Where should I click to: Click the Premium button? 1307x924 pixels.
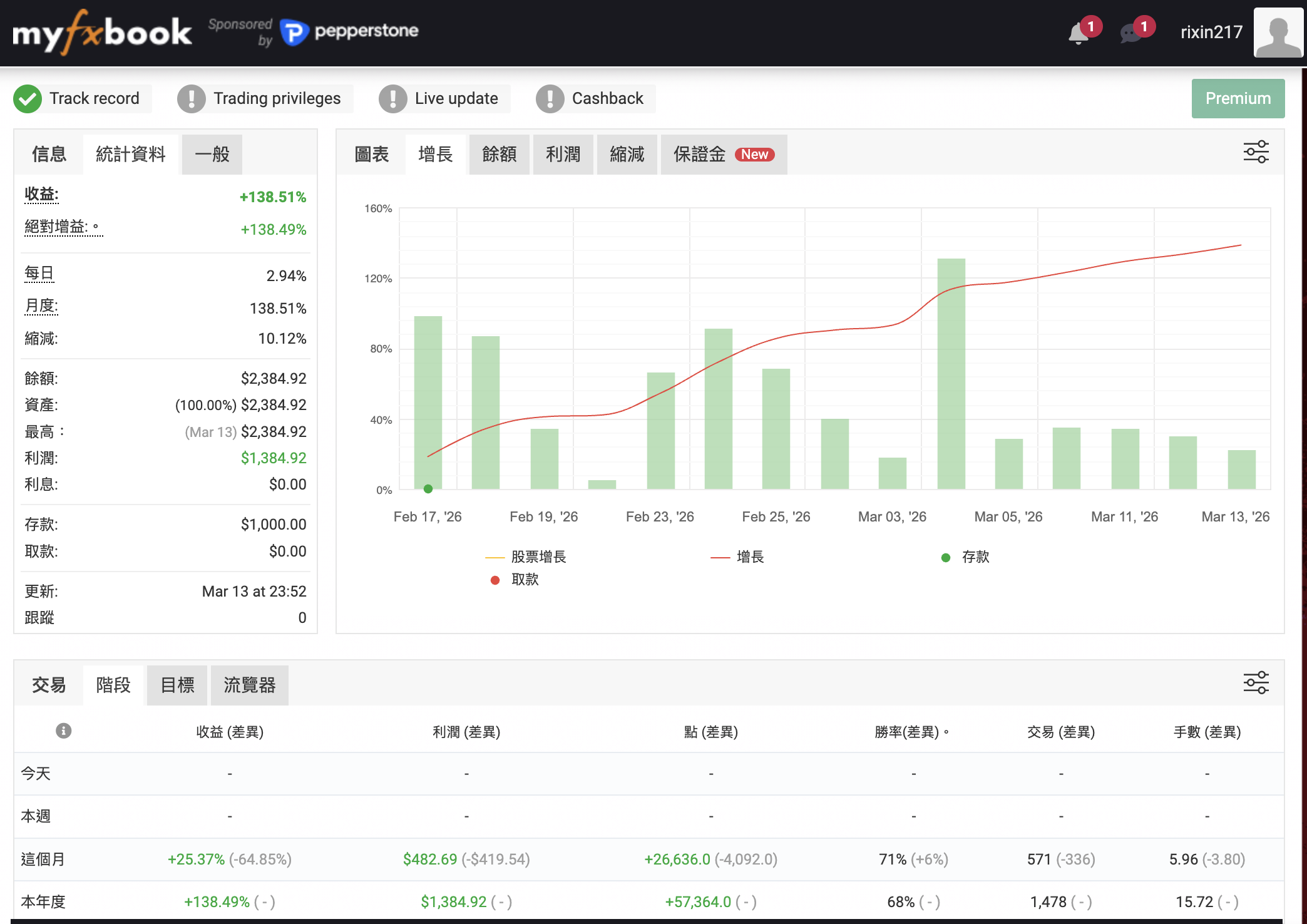tap(1238, 99)
